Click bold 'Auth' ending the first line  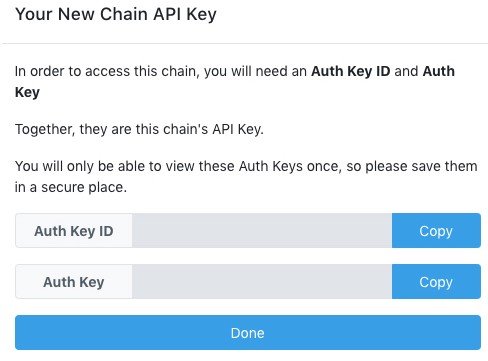coord(439,71)
